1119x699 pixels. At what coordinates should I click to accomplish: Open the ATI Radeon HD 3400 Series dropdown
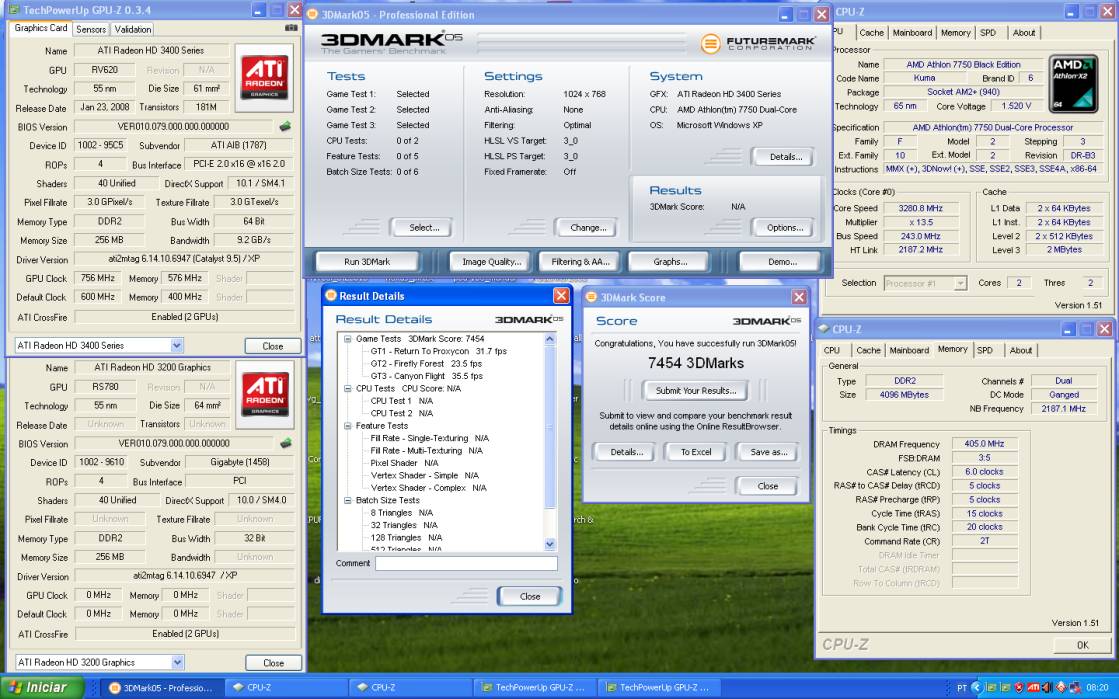(x=176, y=346)
